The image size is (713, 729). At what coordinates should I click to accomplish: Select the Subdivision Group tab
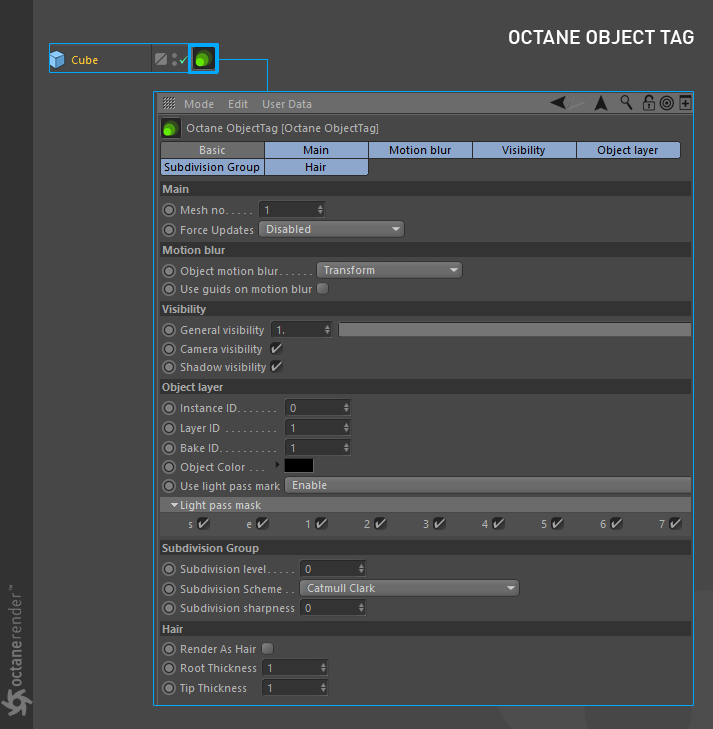click(x=212, y=167)
